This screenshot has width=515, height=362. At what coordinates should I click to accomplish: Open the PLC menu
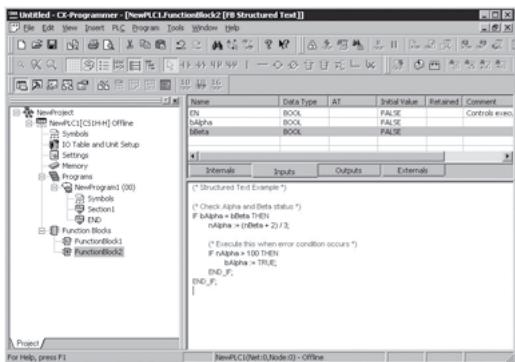pyautogui.click(x=118, y=28)
